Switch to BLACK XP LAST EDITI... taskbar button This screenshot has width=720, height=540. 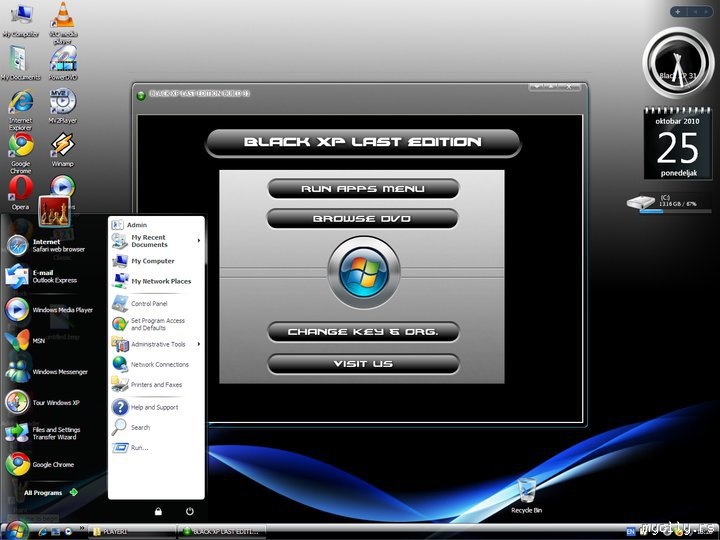pyautogui.click(x=222, y=532)
